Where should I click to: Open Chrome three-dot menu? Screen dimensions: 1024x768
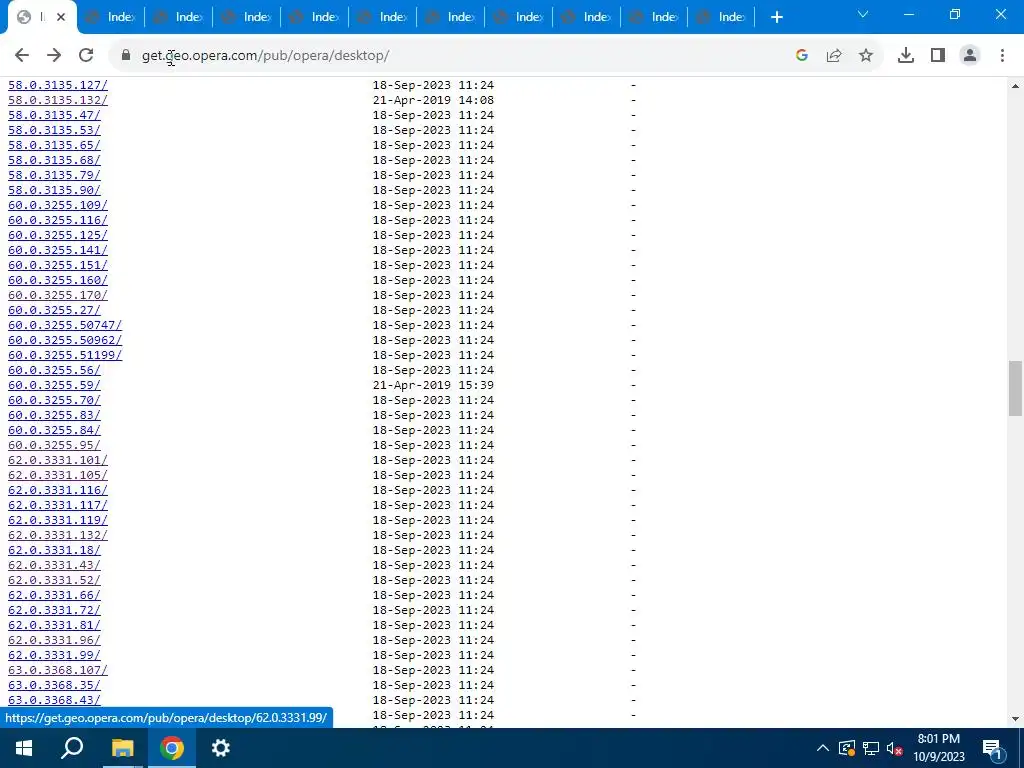click(x=1002, y=56)
